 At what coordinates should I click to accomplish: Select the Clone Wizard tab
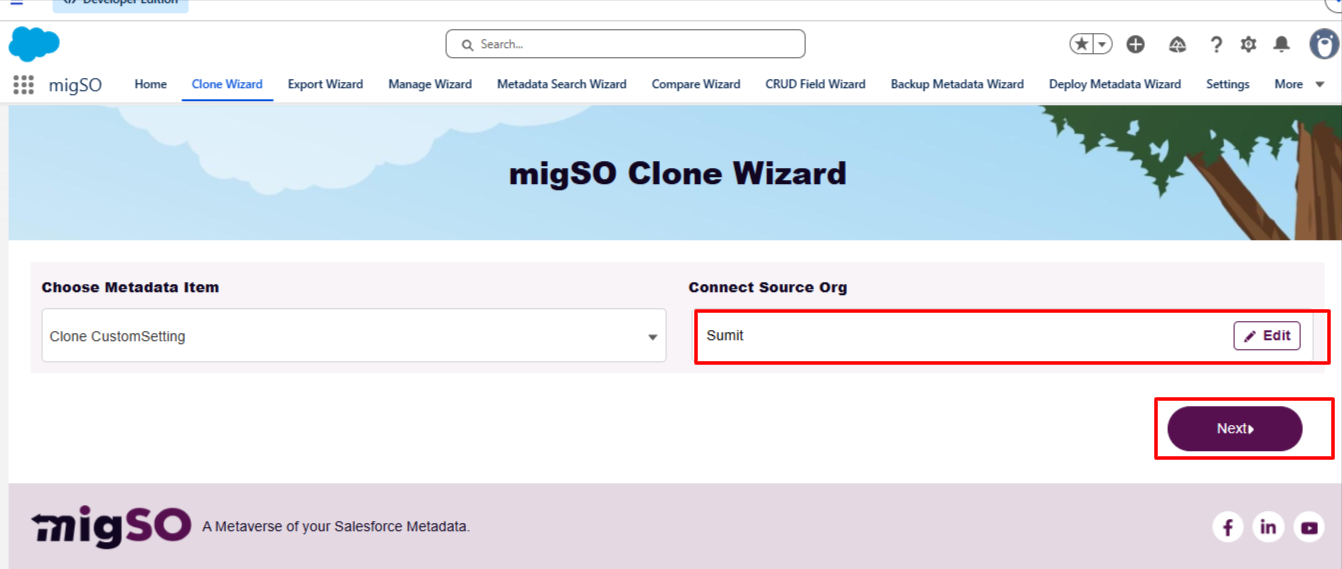tap(227, 84)
